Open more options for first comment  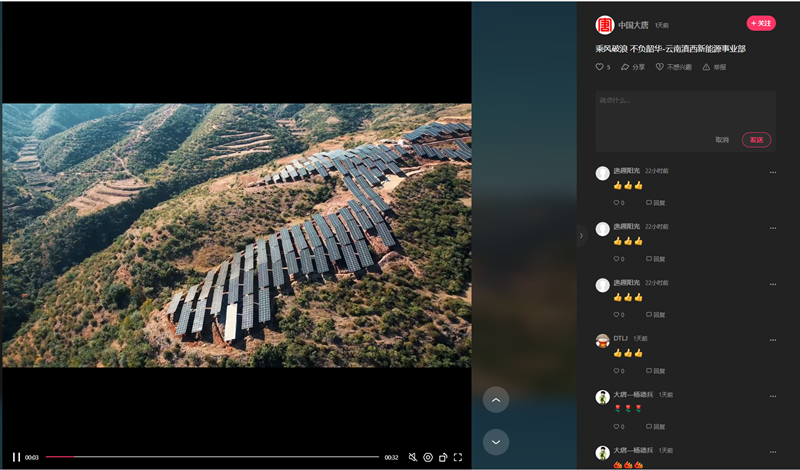(x=772, y=172)
